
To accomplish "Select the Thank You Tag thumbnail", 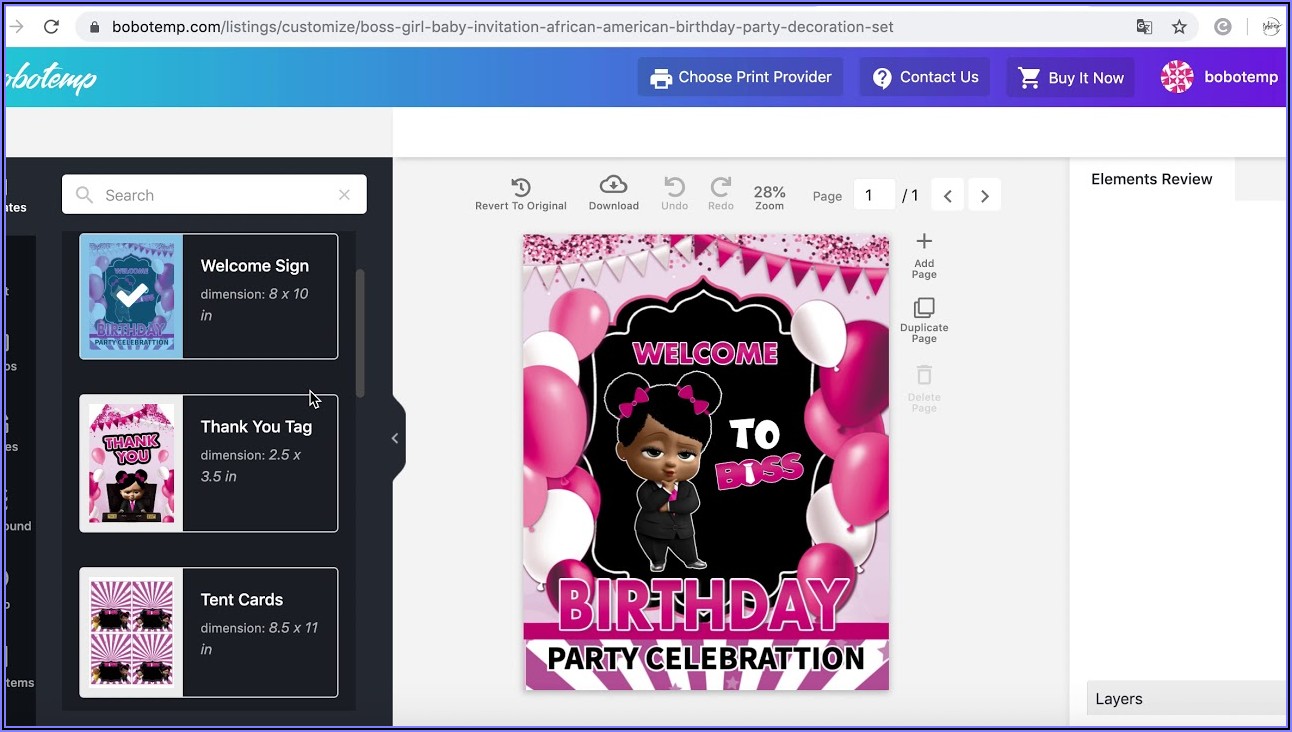I will 131,463.
